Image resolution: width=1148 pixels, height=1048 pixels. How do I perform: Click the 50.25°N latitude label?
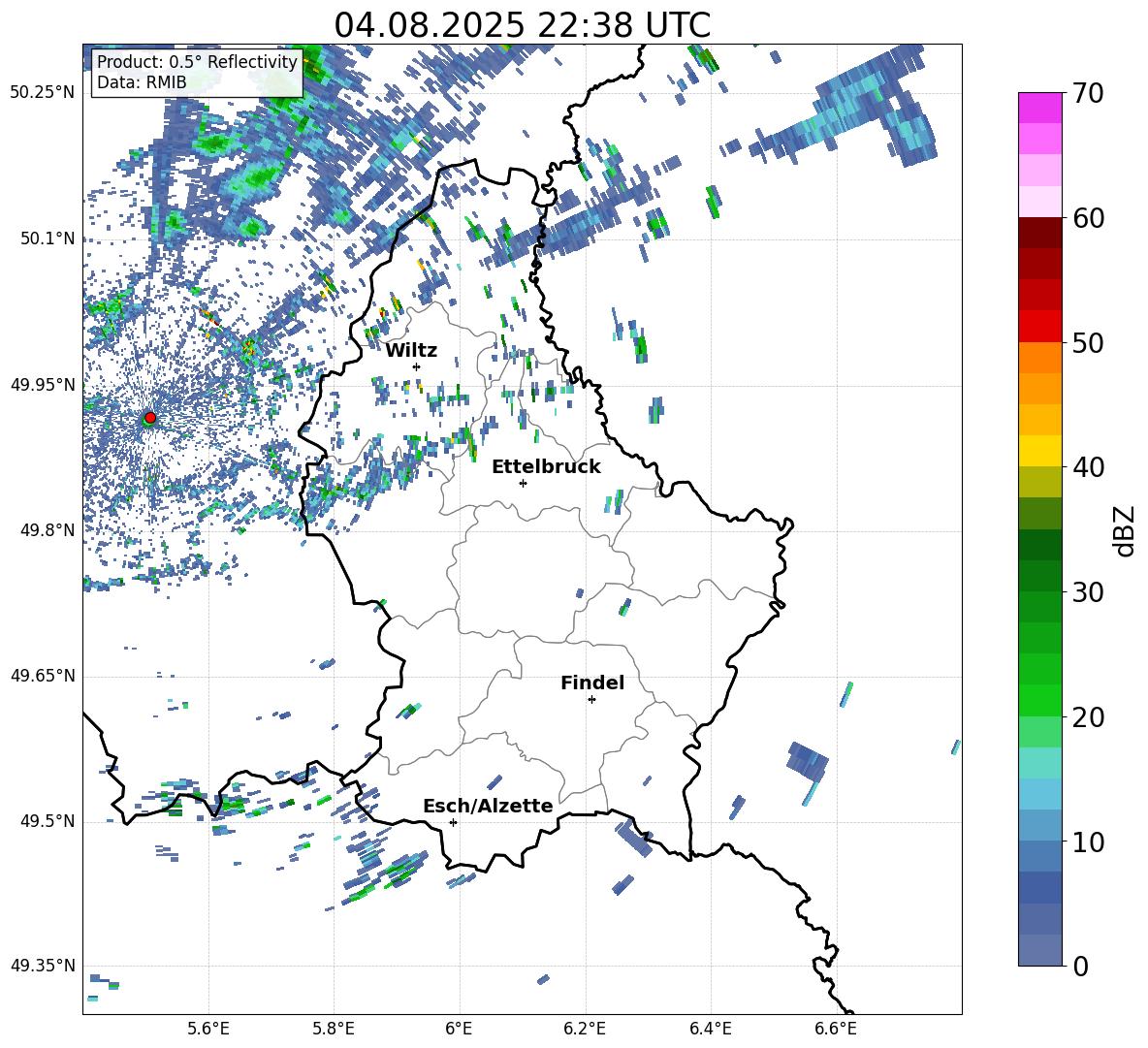(x=43, y=92)
